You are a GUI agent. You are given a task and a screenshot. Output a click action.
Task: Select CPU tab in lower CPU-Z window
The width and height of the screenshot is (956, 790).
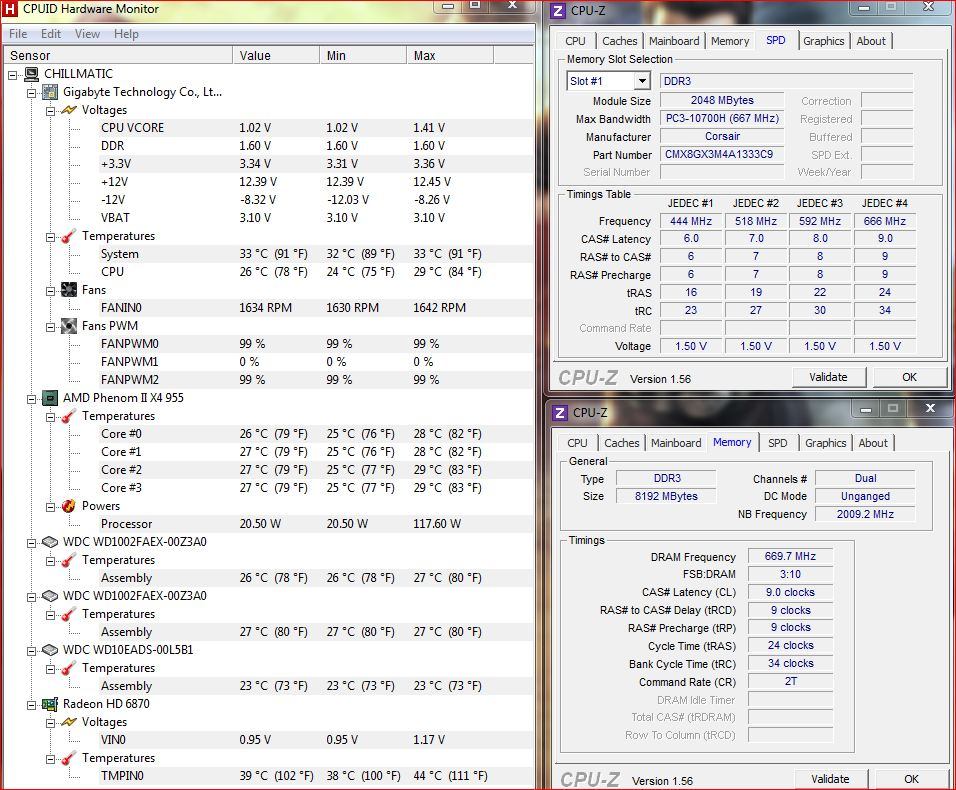[x=577, y=443]
